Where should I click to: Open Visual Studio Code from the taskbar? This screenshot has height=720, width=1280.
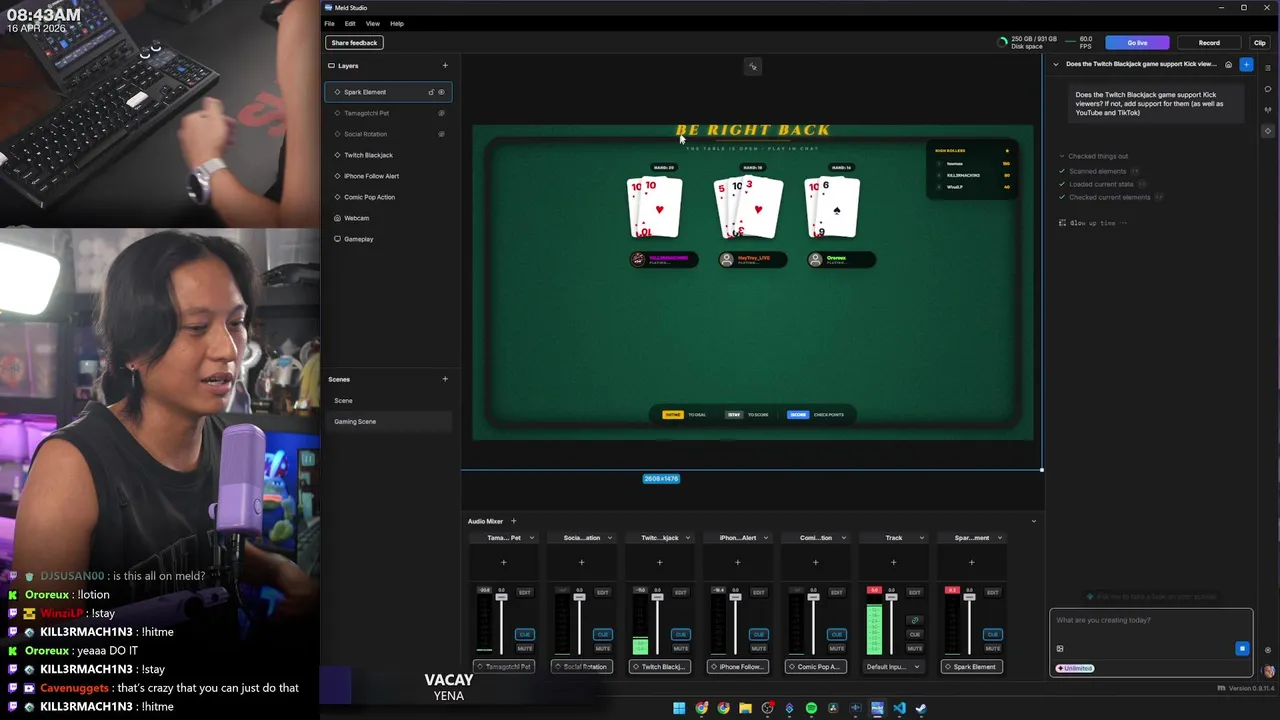click(x=899, y=708)
